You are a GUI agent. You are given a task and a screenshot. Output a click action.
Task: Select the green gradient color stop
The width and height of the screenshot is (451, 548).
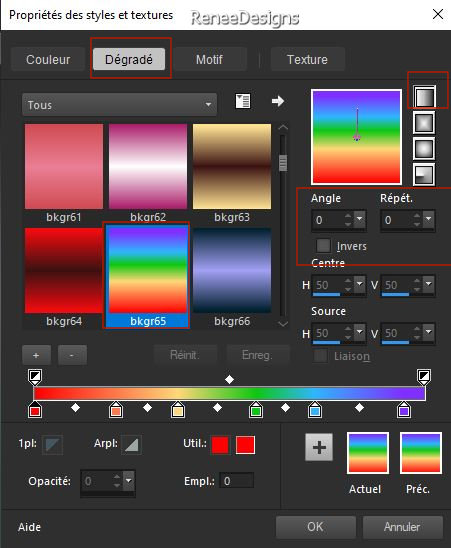[256, 410]
